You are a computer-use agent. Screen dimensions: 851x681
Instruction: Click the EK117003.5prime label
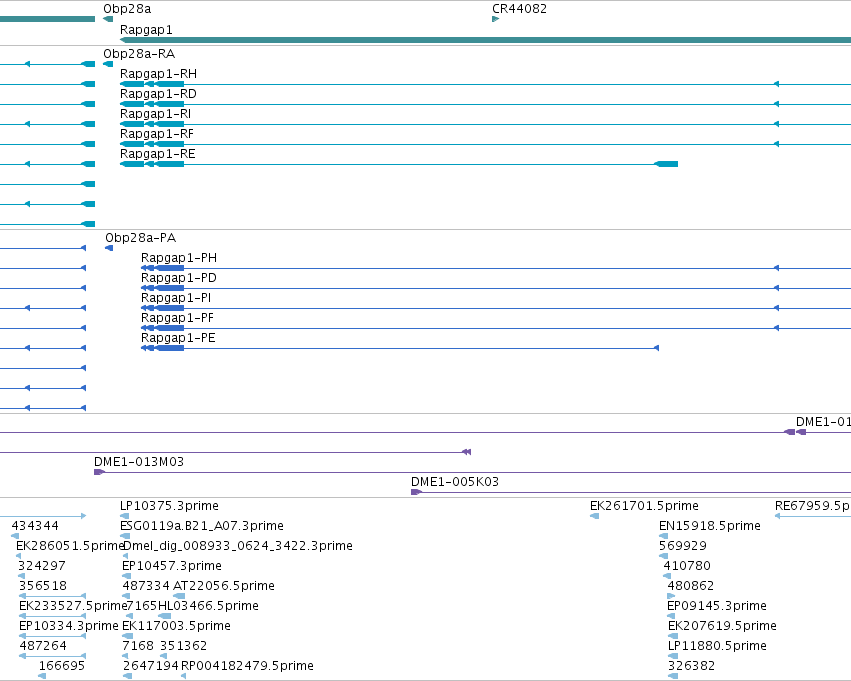176,627
